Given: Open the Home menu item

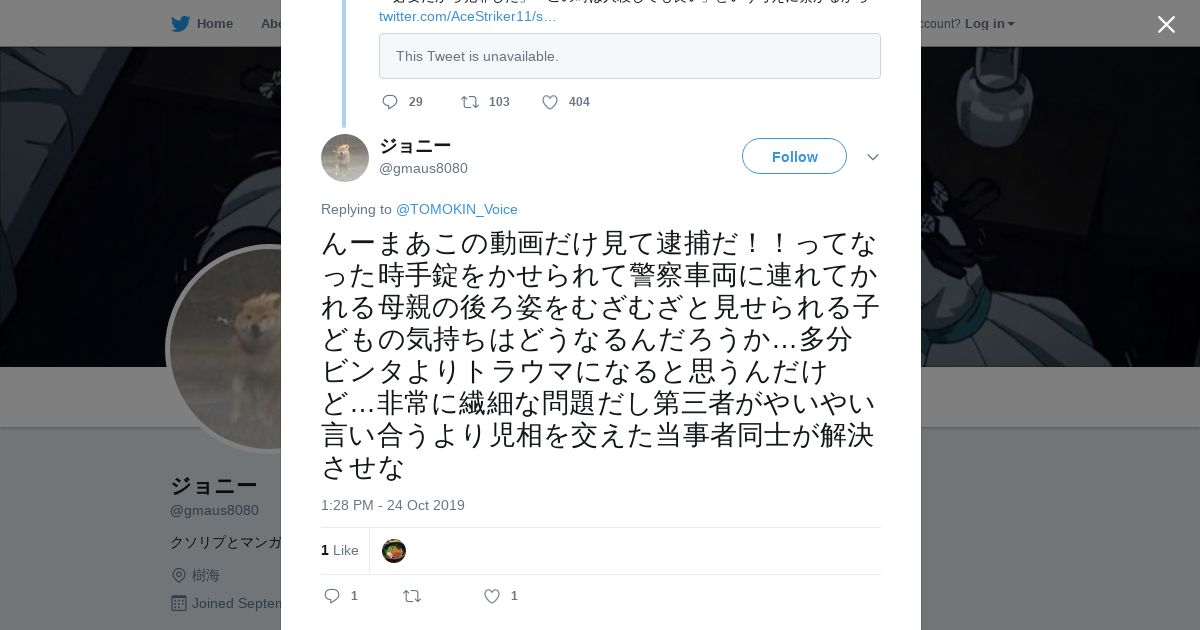Looking at the screenshot, I should (214, 24).
